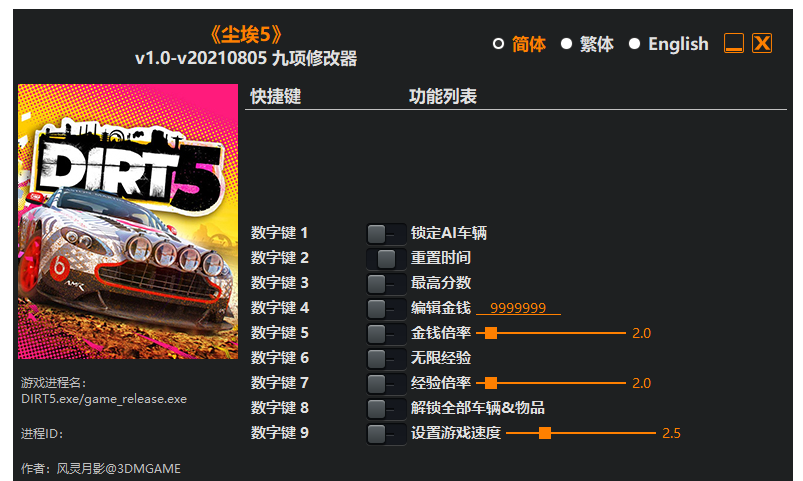Close the trainer with the X icon

click(762, 43)
